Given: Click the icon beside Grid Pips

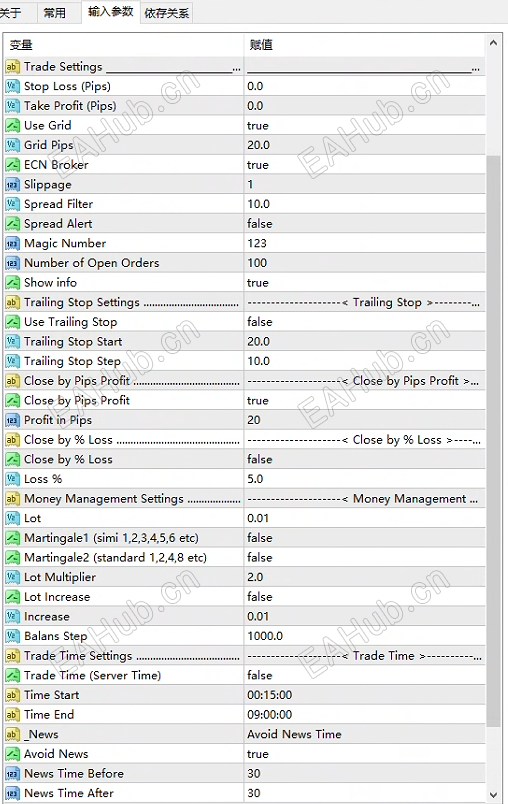Looking at the screenshot, I should [12, 145].
